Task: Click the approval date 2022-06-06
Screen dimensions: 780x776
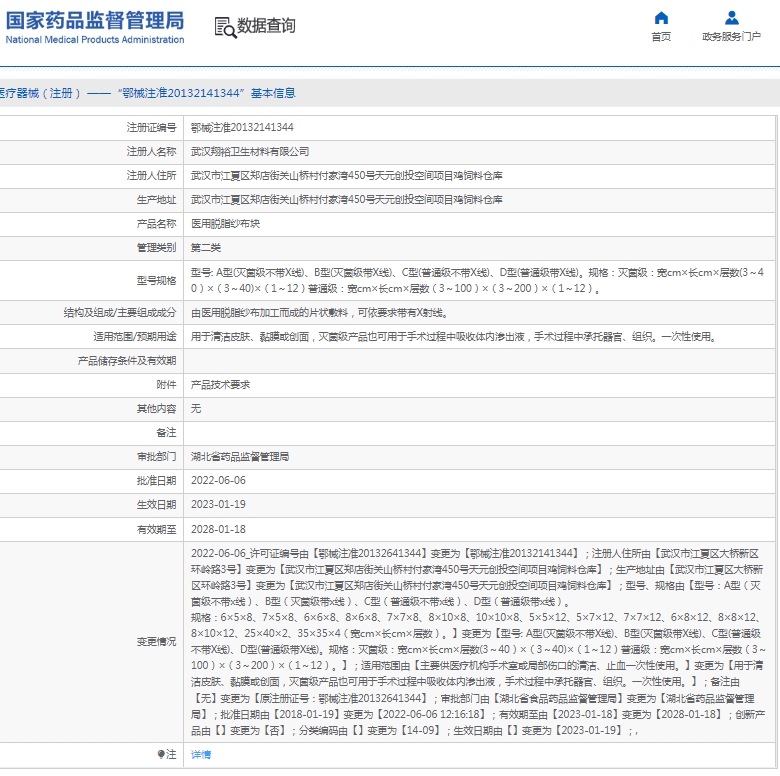Action: point(218,481)
